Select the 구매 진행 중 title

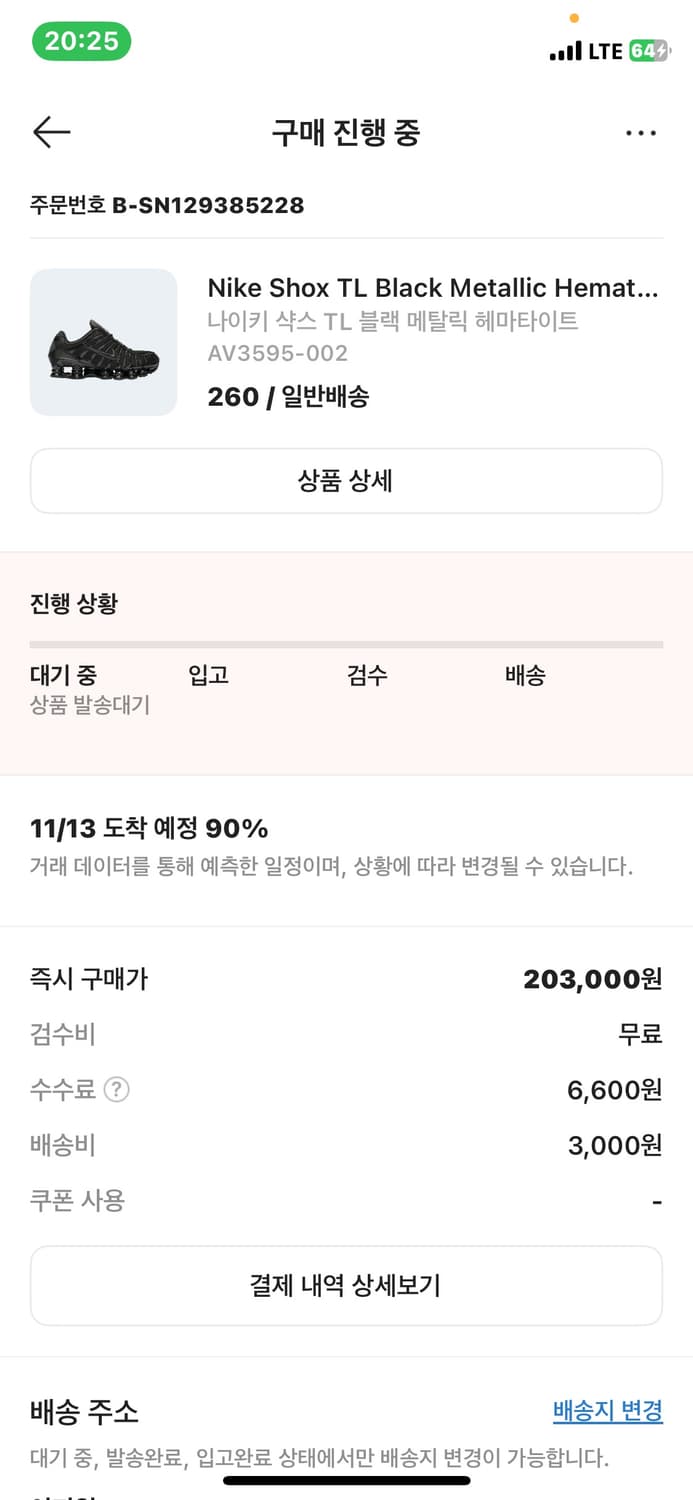tap(346, 132)
